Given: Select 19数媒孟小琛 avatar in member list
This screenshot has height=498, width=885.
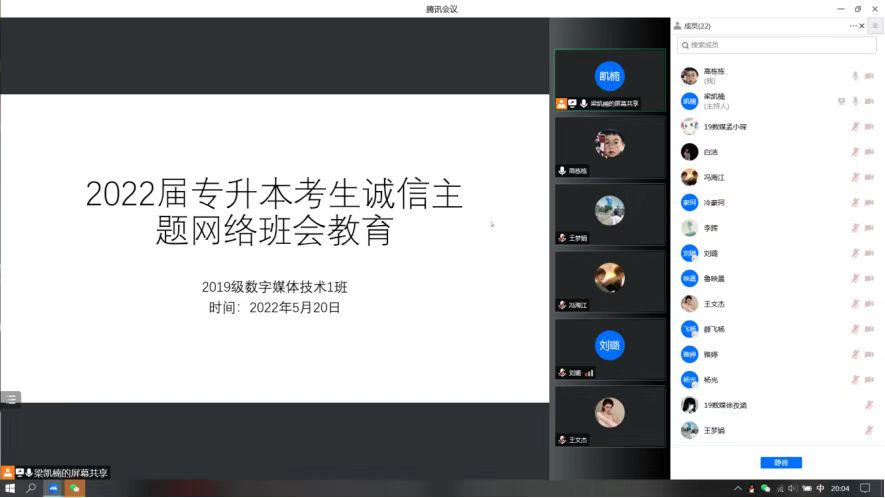Looking at the screenshot, I should click(689, 127).
